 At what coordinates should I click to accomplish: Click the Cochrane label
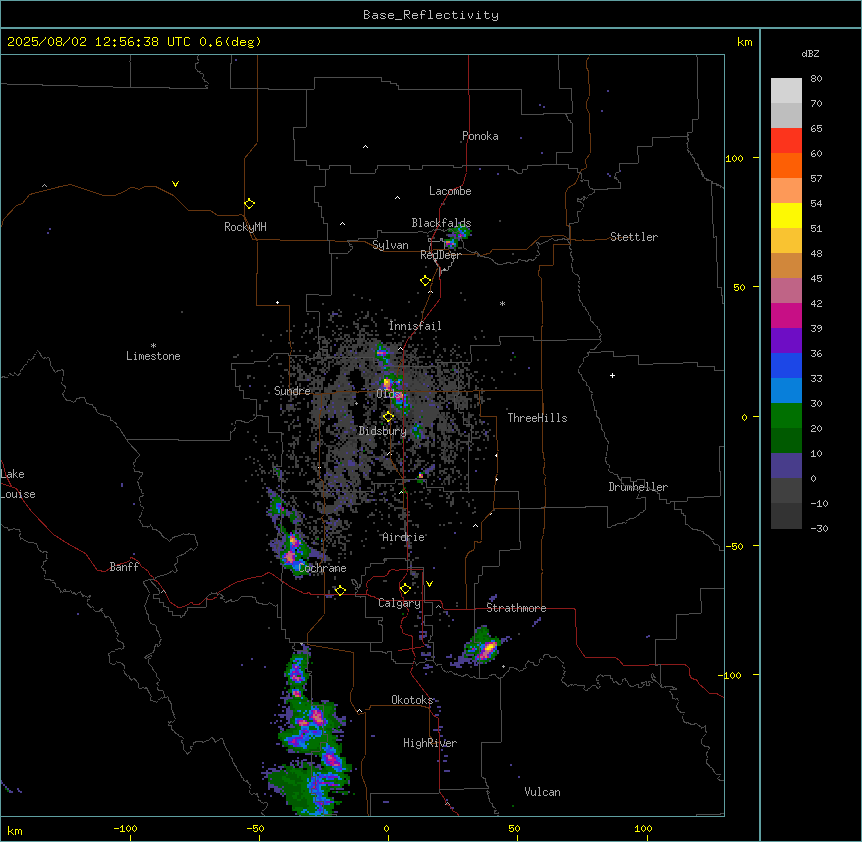click(x=322, y=568)
